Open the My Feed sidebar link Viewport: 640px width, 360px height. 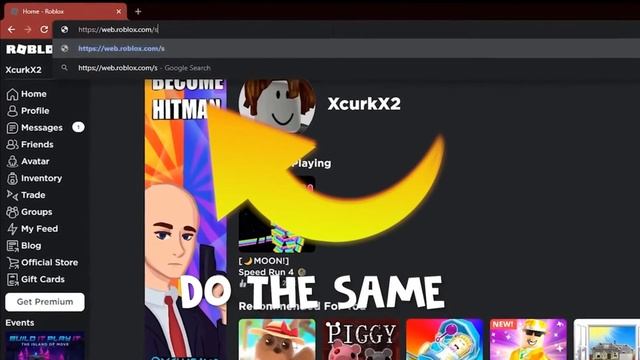40,229
